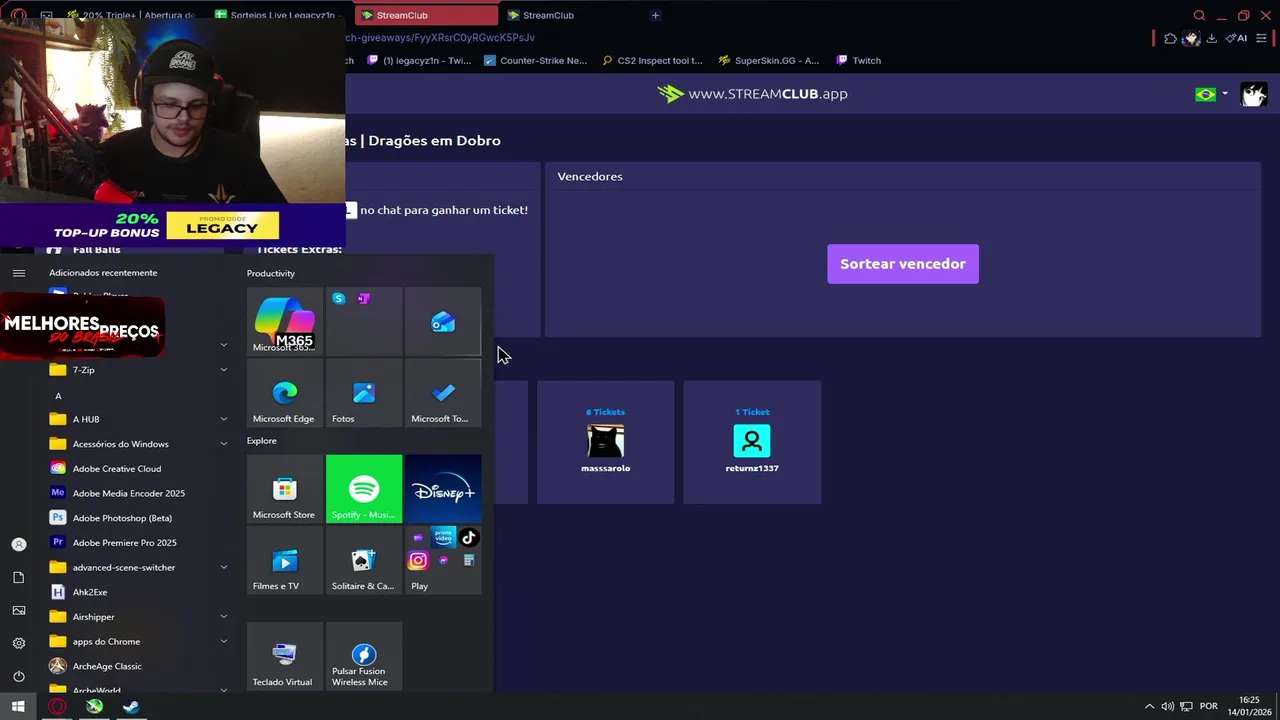Expand the Acessórios do Windows folder
The width and height of the screenshot is (1280, 720).
[x=139, y=444]
